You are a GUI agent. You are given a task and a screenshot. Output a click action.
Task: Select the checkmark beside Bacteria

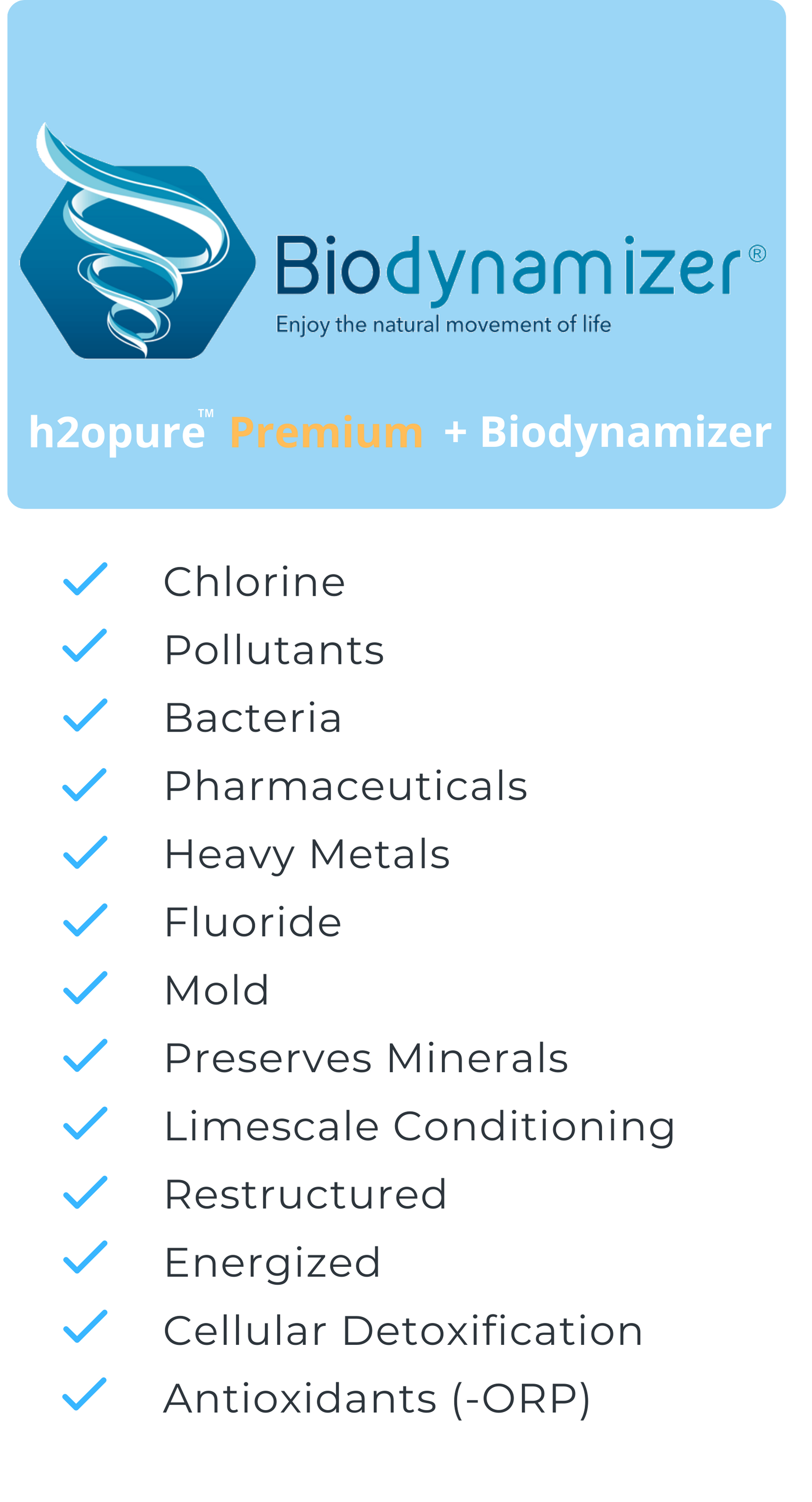(x=85, y=715)
